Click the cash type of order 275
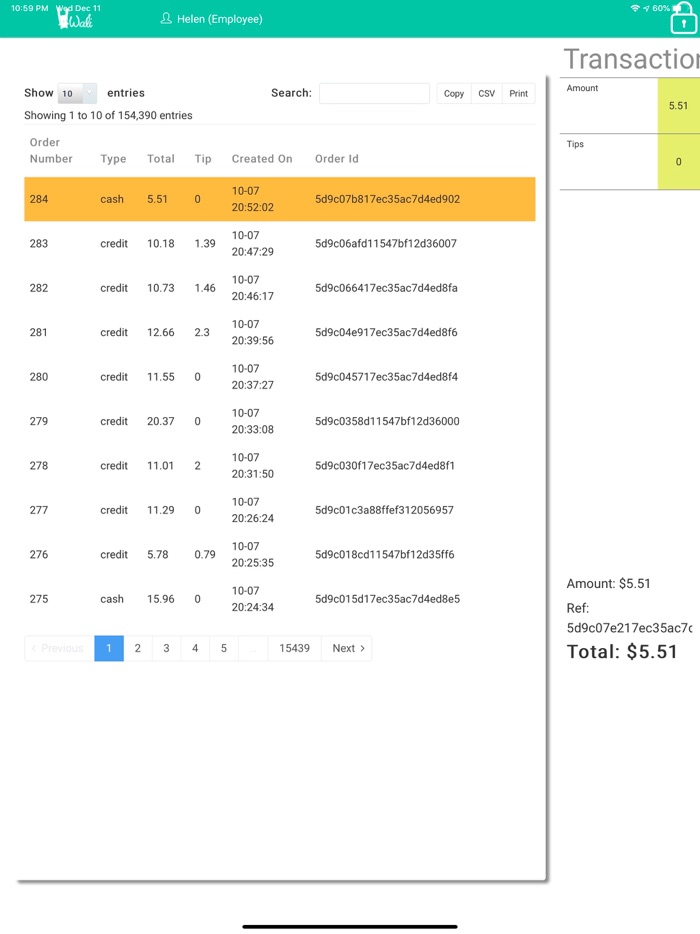This screenshot has height=934, width=700. 112,599
